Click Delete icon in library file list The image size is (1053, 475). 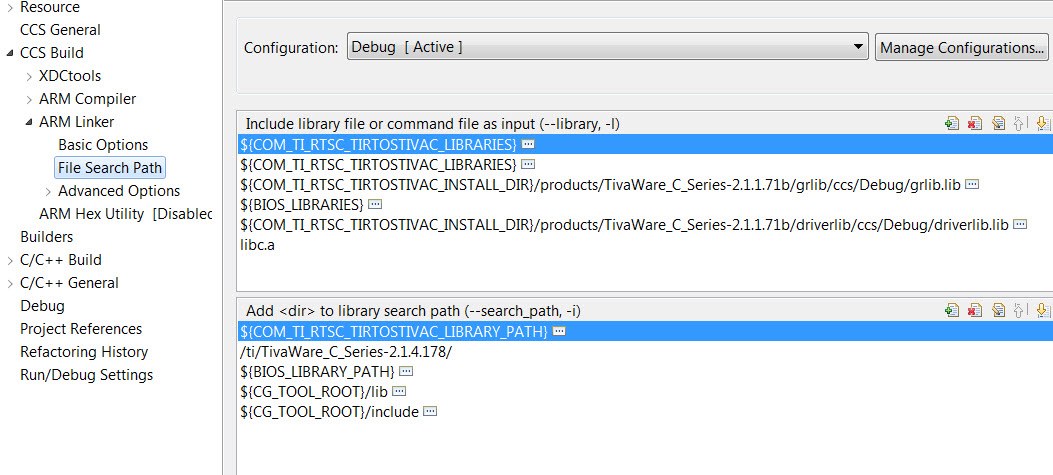click(974, 123)
